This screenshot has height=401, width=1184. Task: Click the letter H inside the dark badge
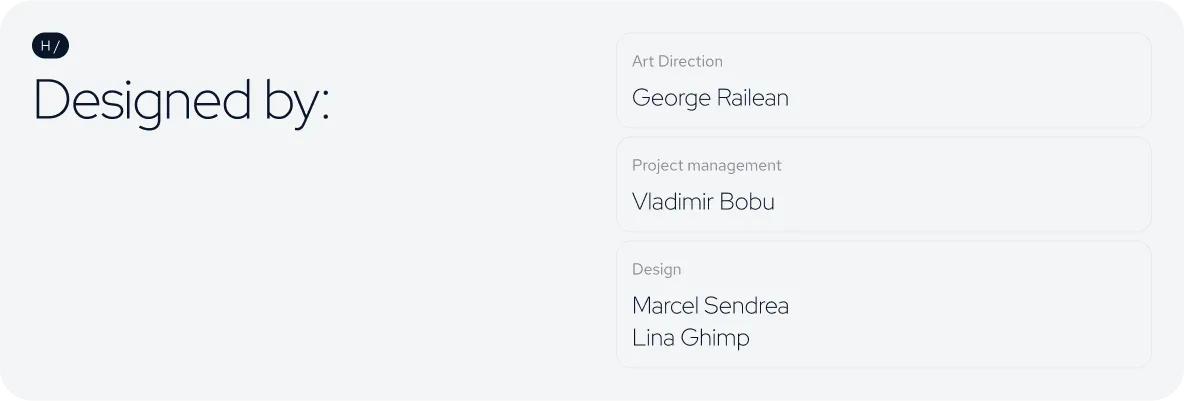pos(45,46)
